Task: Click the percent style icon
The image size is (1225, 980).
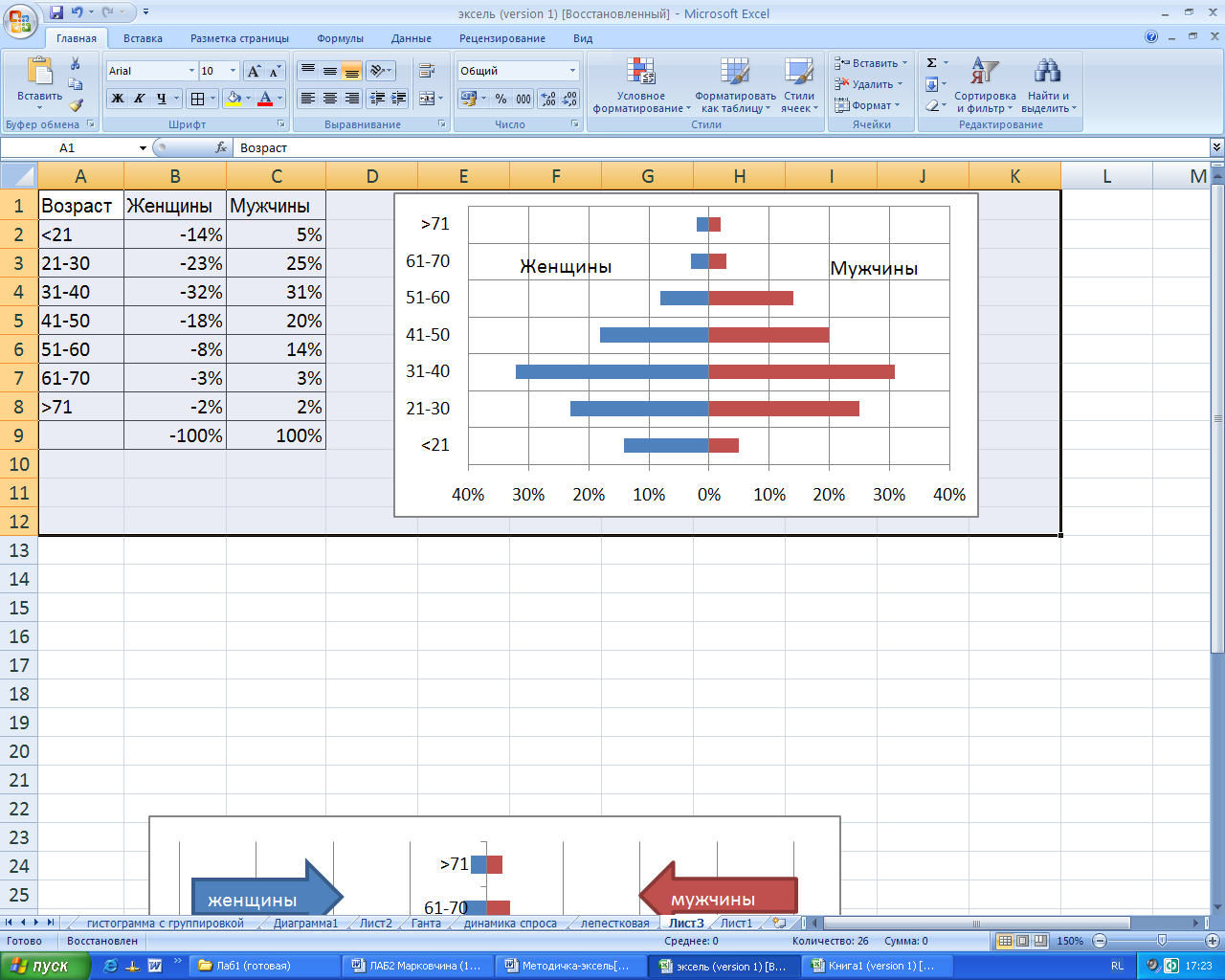Action: [501, 99]
